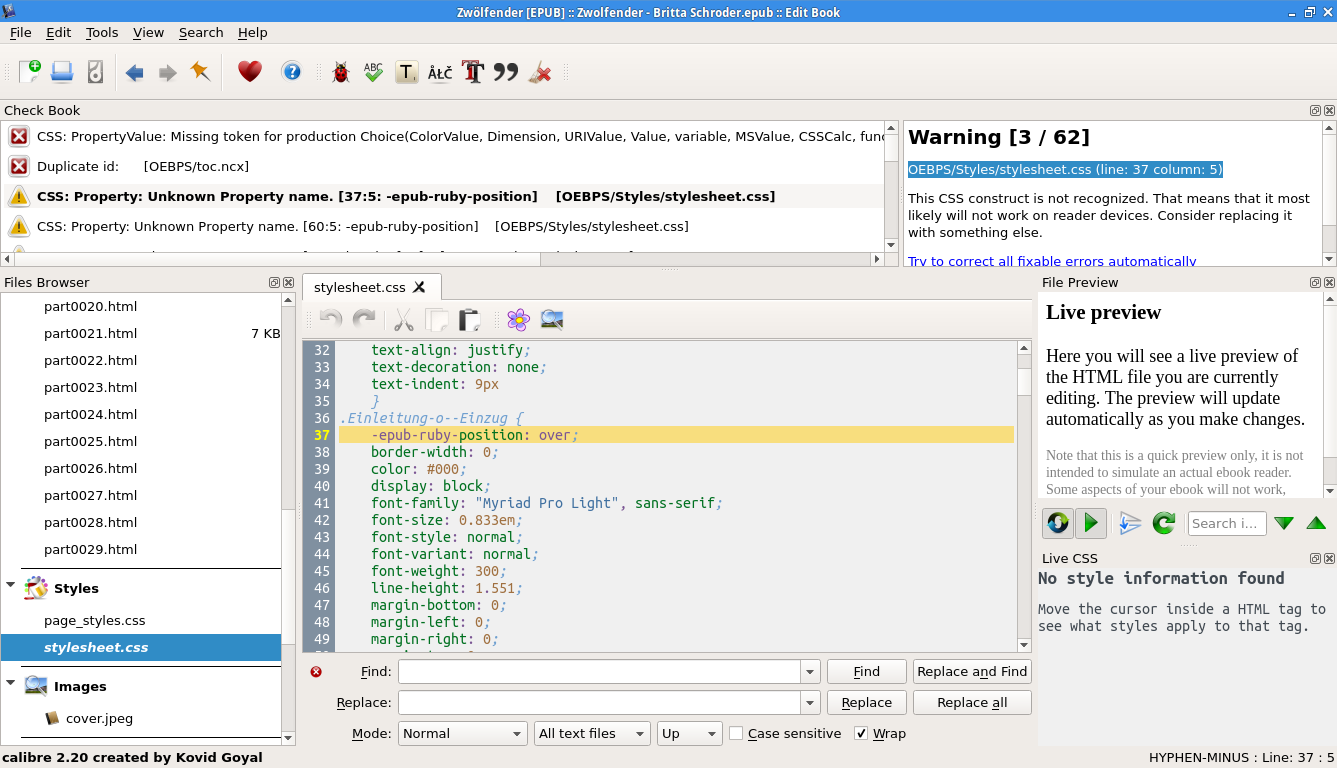Click the blue Help question mark icon

(291, 72)
